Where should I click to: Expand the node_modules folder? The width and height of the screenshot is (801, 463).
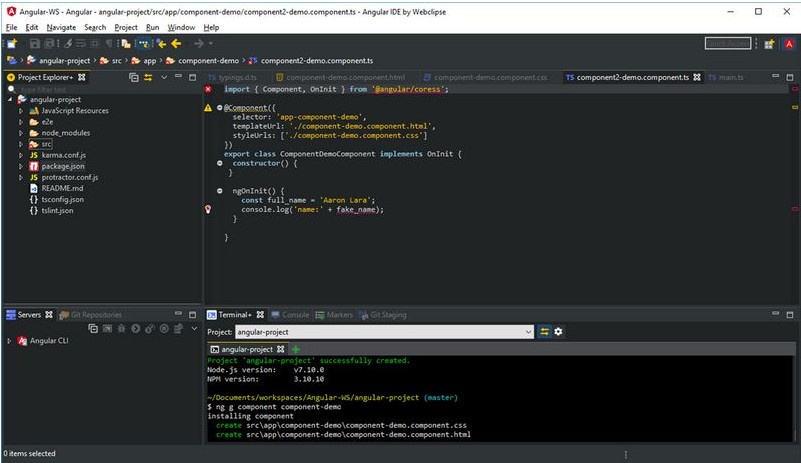tap(20, 133)
